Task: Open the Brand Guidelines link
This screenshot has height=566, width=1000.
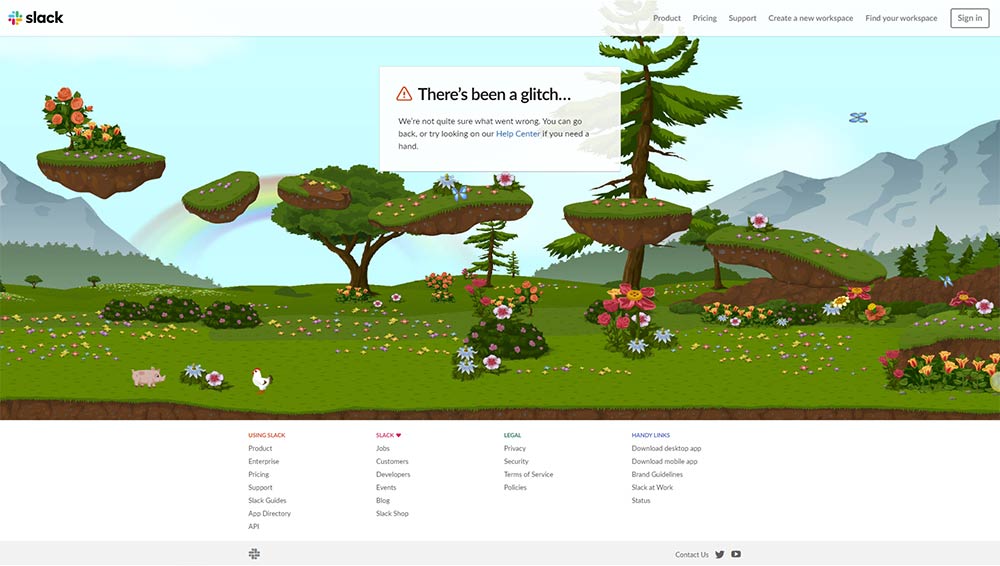Action: (657, 475)
